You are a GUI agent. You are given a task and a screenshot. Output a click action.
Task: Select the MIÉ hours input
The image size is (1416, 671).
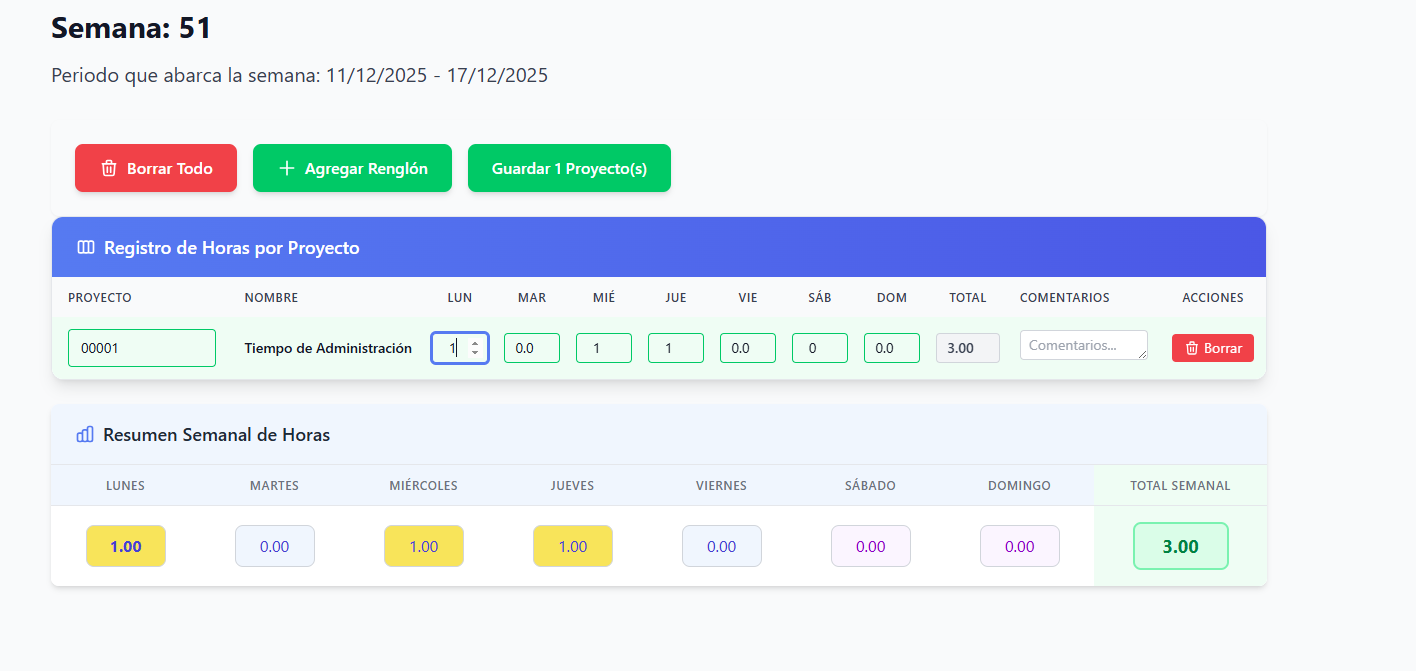coord(603,348)
